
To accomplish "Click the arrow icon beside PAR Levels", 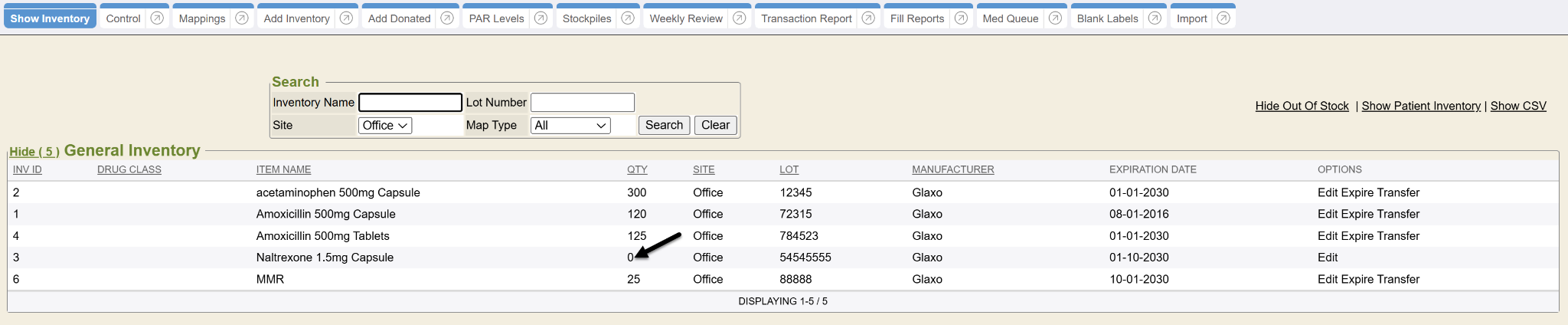I will (x=541, y=18).
